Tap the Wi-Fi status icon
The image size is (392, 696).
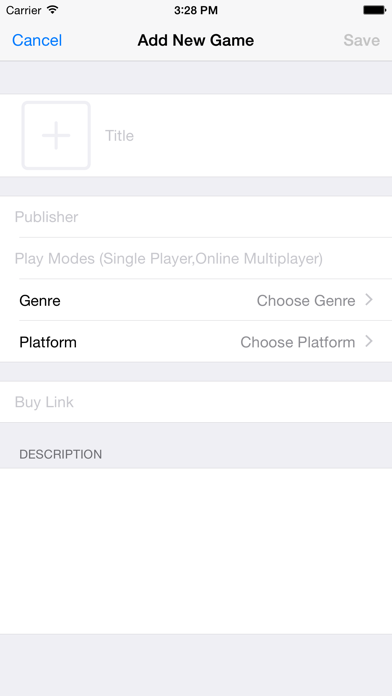tap(52, 10)
